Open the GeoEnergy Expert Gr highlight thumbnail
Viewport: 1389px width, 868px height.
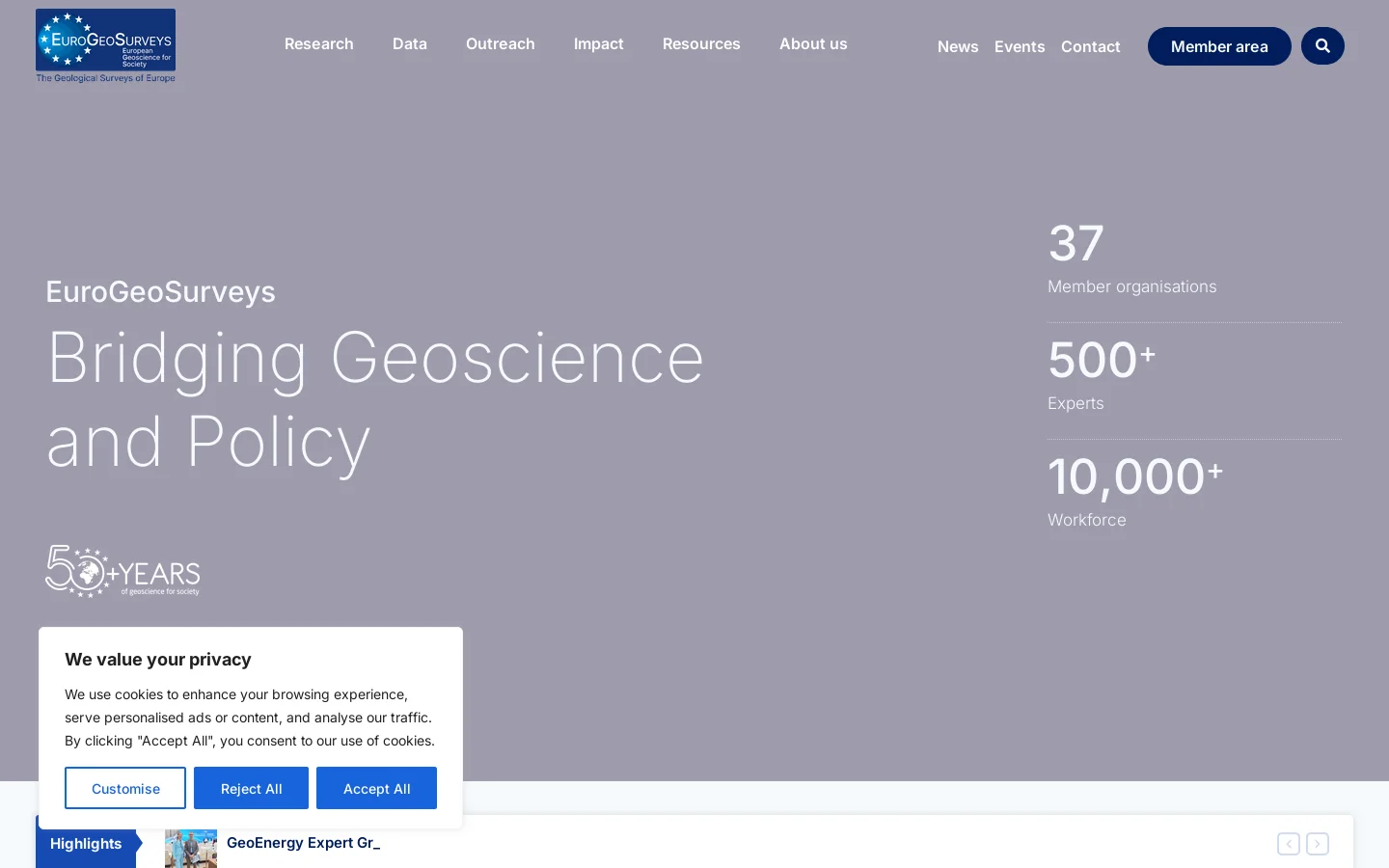[x=191, y=849]
